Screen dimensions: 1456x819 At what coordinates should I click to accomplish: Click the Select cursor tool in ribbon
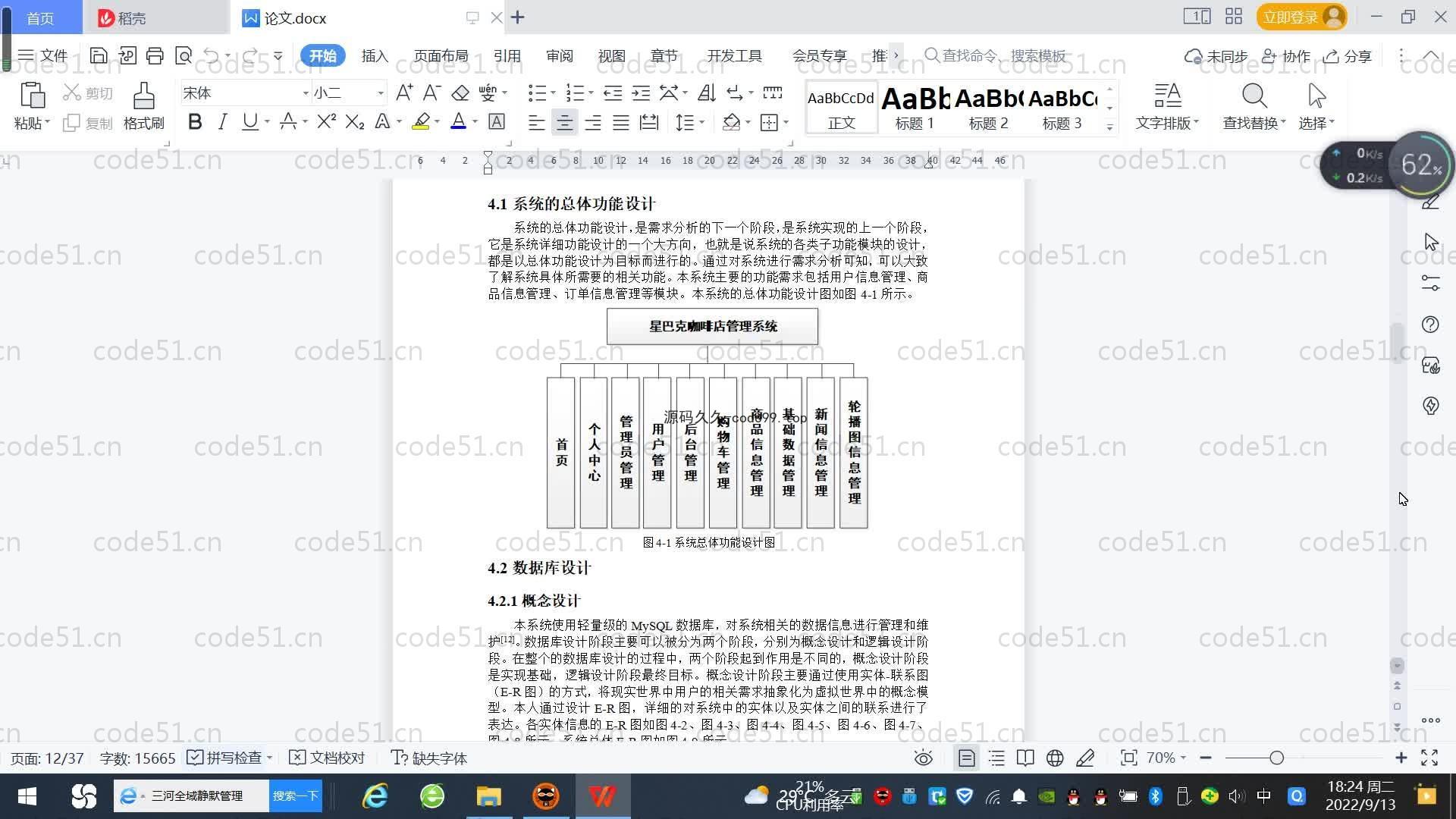(x=1316, y=106)
